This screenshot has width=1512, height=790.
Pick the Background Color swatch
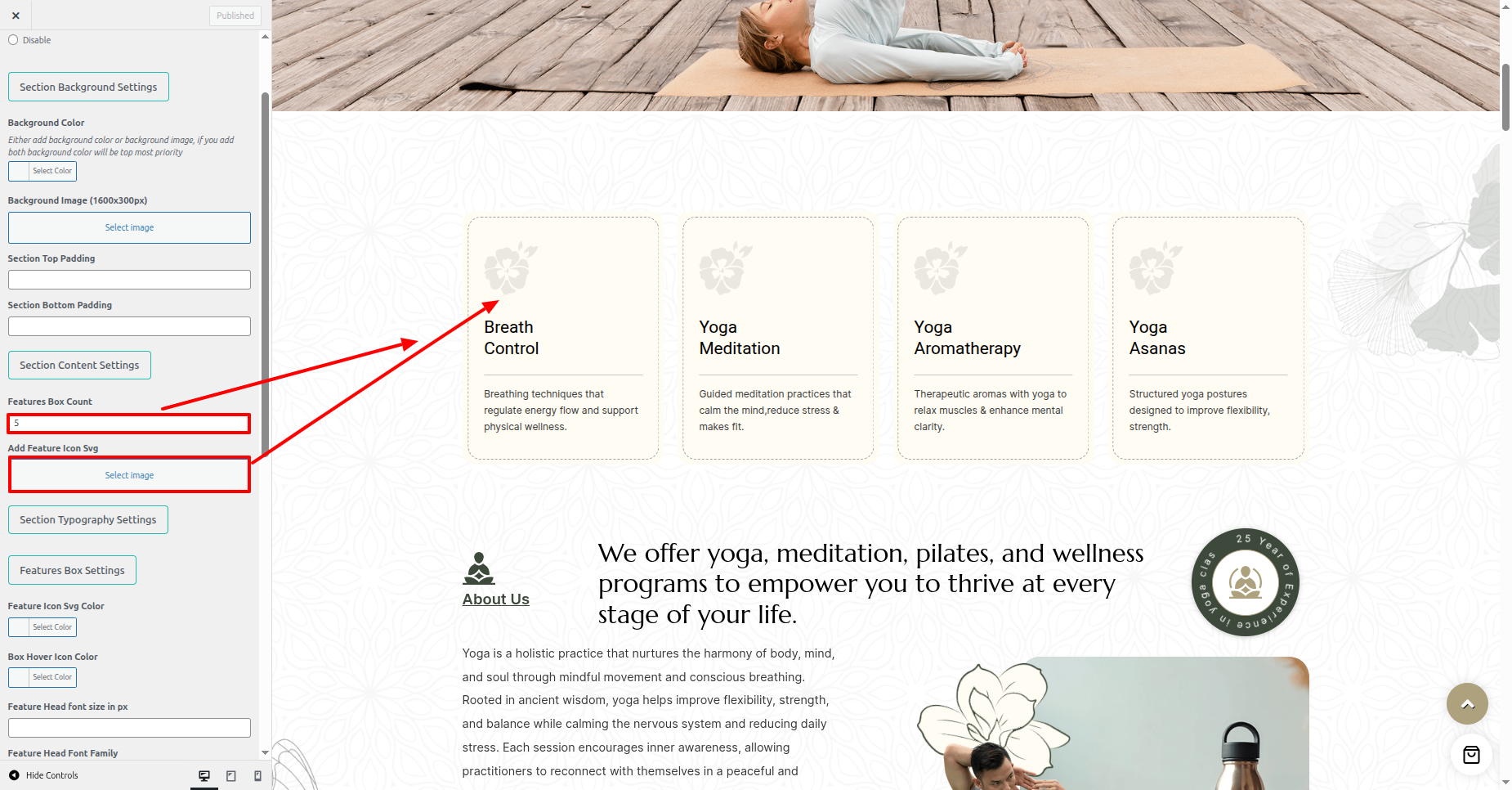[42, 171]
